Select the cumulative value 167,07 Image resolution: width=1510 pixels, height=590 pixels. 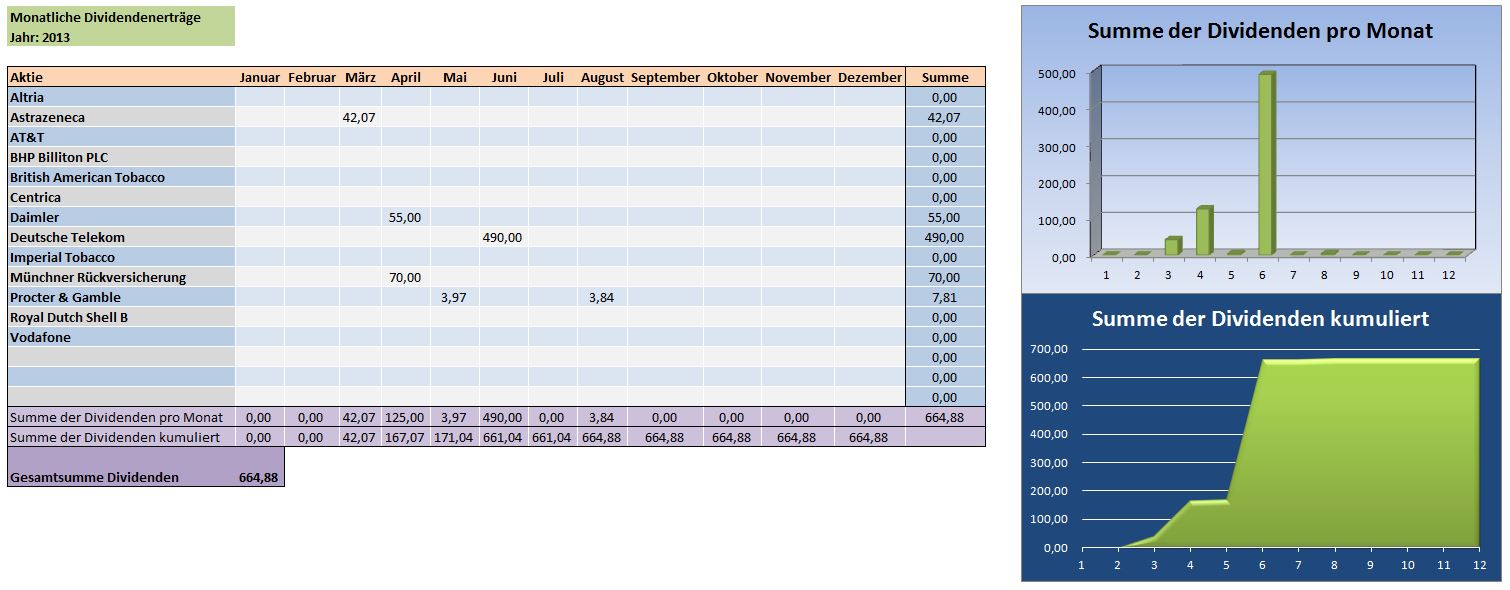pos(406,437)
